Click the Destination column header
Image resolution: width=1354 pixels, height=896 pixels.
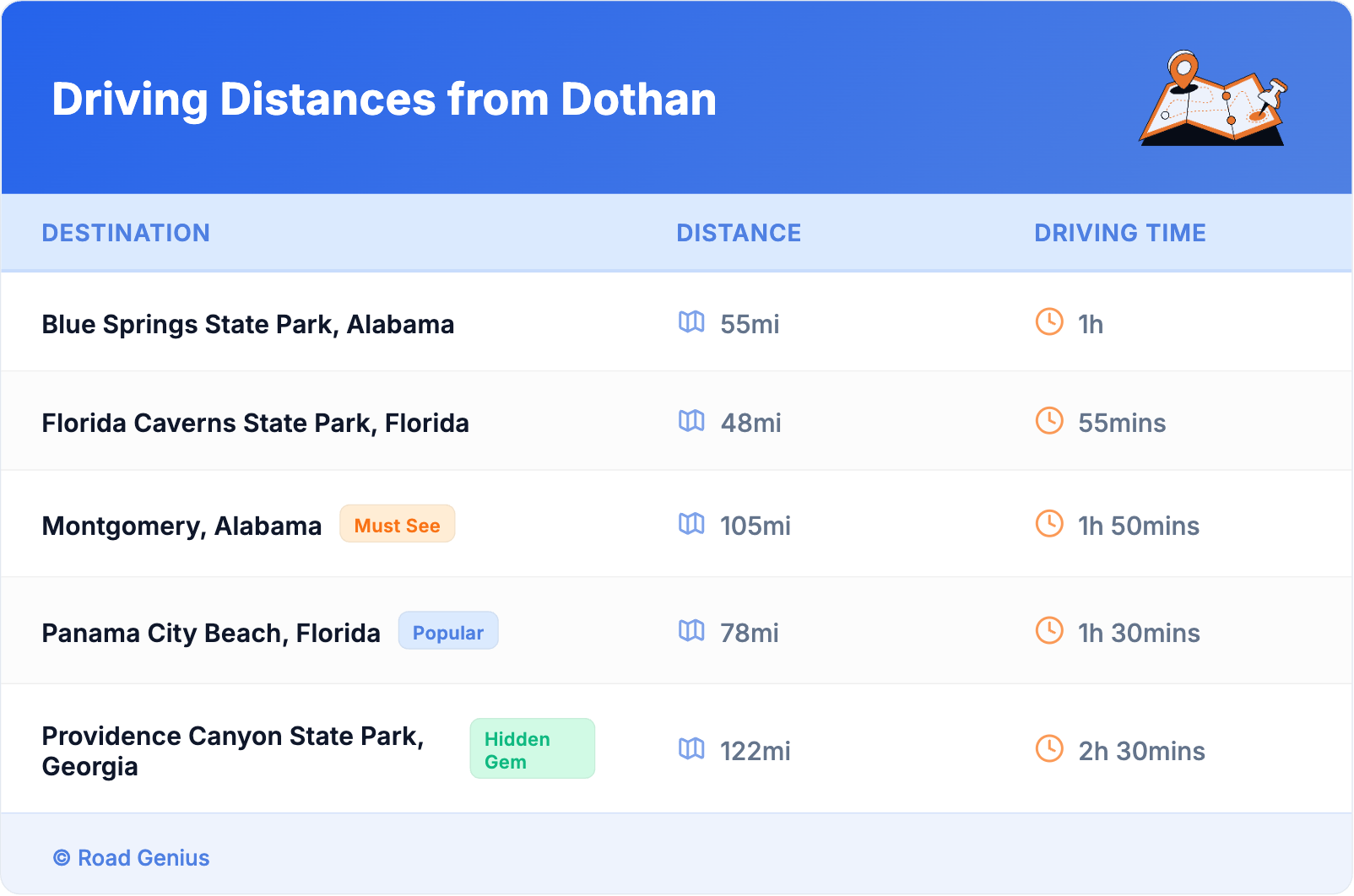click(x=126, y=233)
